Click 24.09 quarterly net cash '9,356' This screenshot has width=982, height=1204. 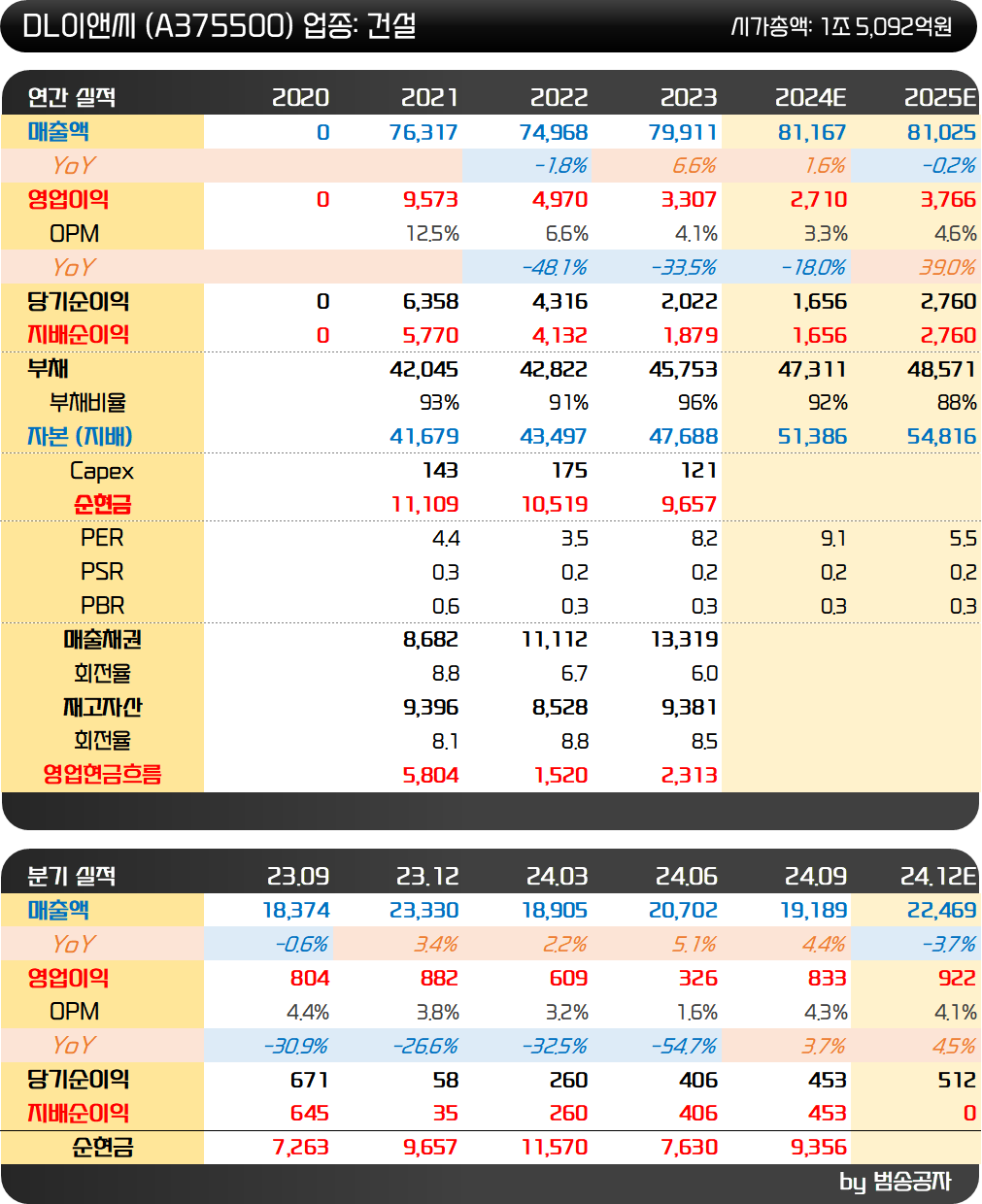819,1147
